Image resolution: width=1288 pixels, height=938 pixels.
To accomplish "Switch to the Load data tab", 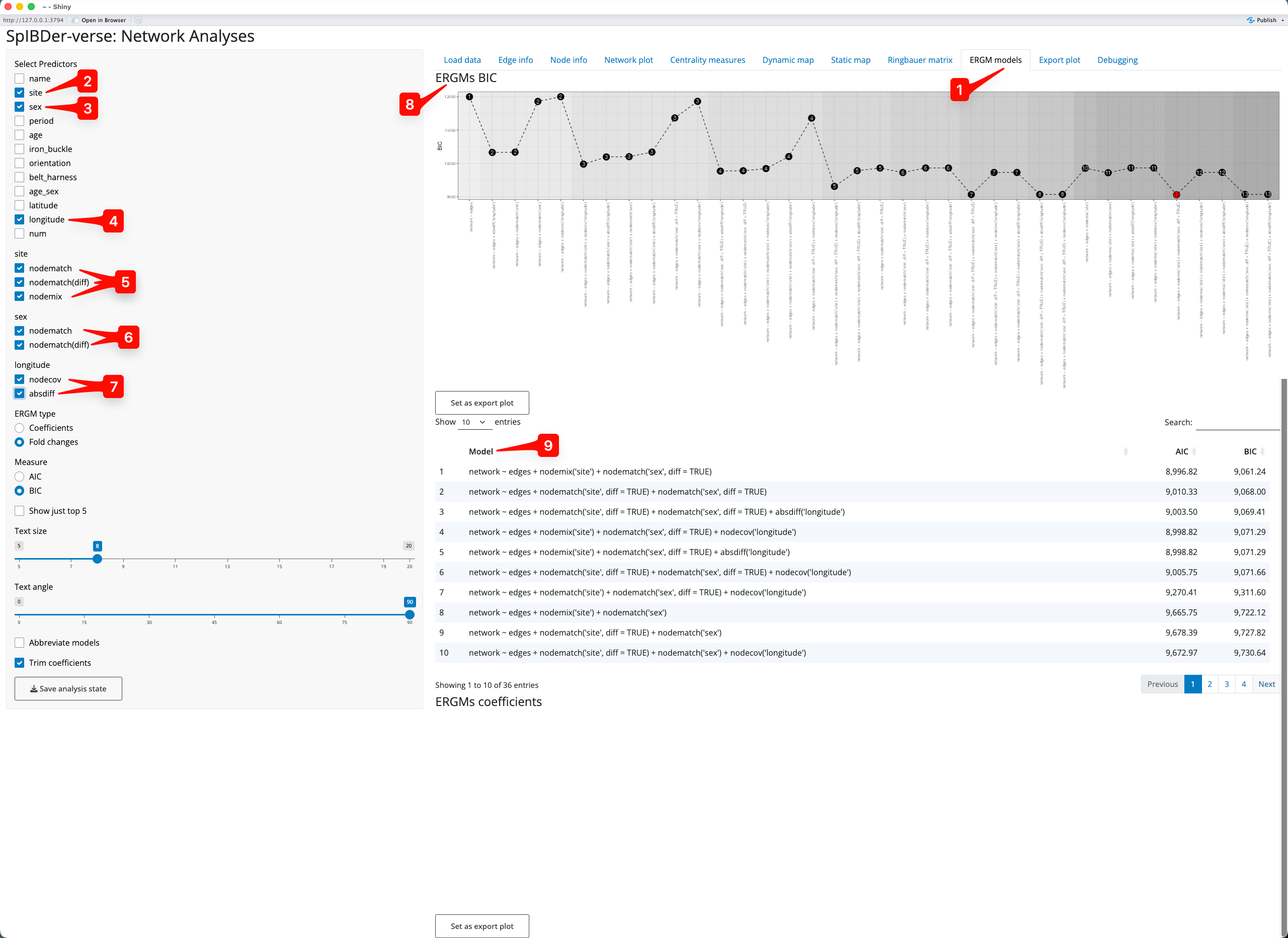I will point(462,60).
